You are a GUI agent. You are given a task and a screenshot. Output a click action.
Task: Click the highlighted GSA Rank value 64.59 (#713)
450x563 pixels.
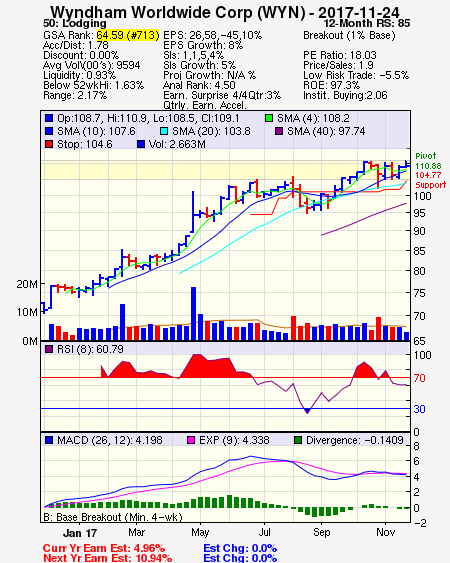coord(128,35)
